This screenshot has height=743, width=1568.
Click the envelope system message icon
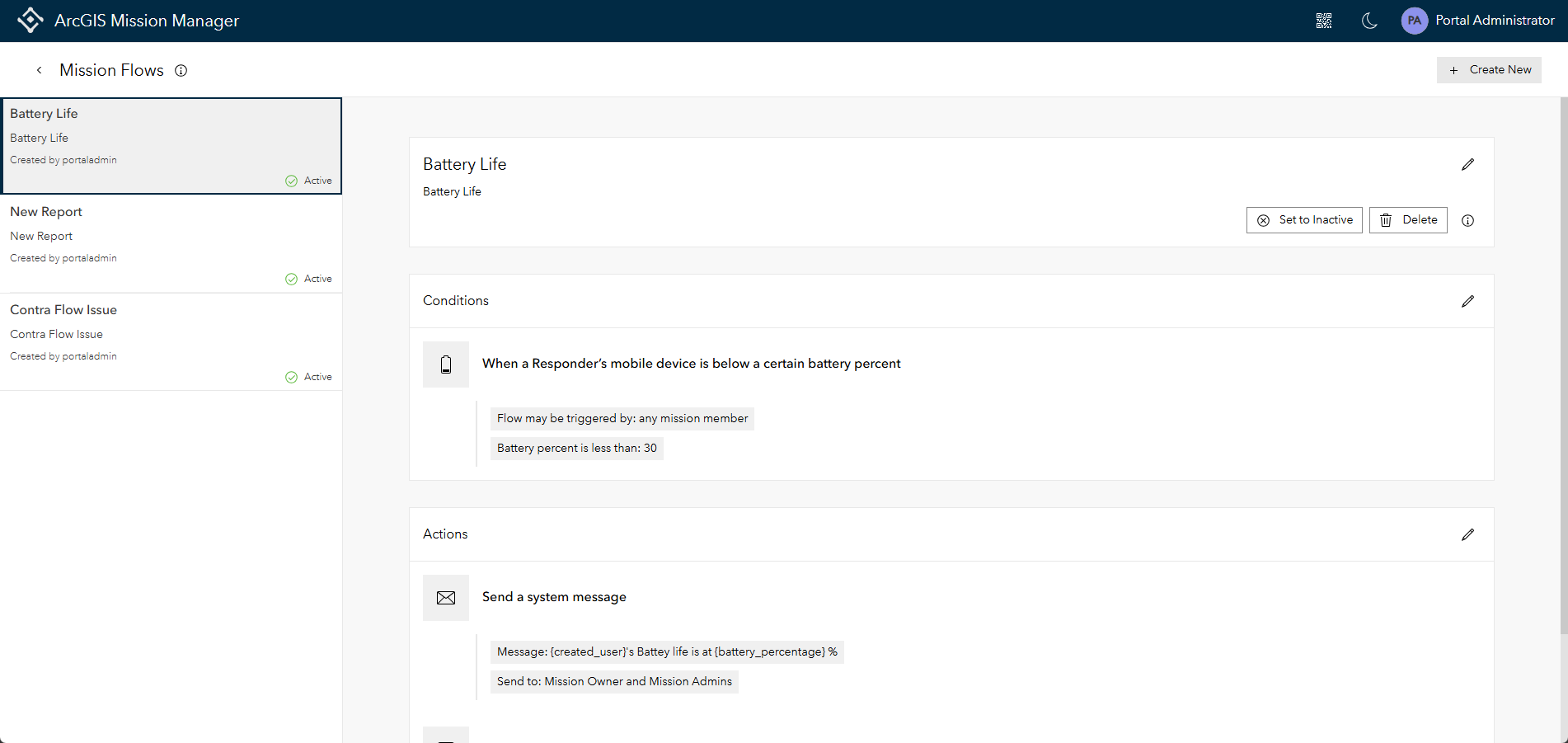tap(446, 598)
